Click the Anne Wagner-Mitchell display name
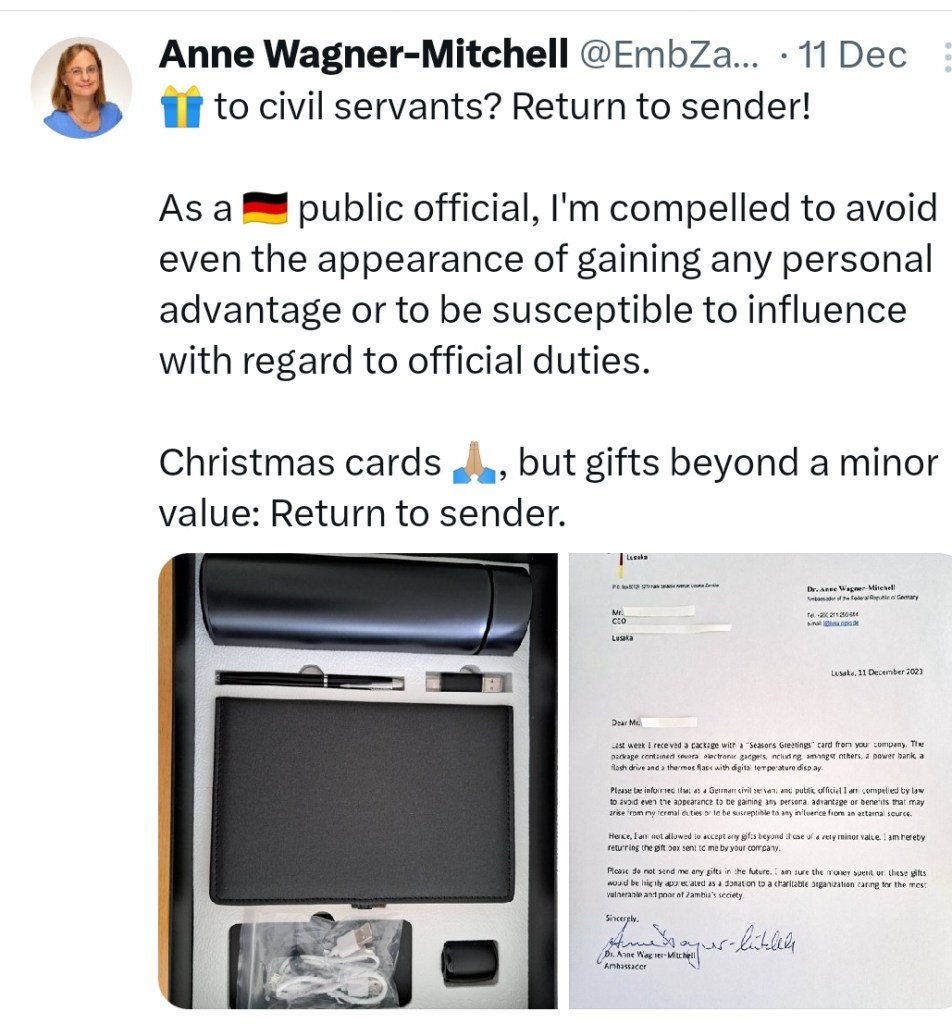Screen dimensions: 952x1024 [363, 54]
